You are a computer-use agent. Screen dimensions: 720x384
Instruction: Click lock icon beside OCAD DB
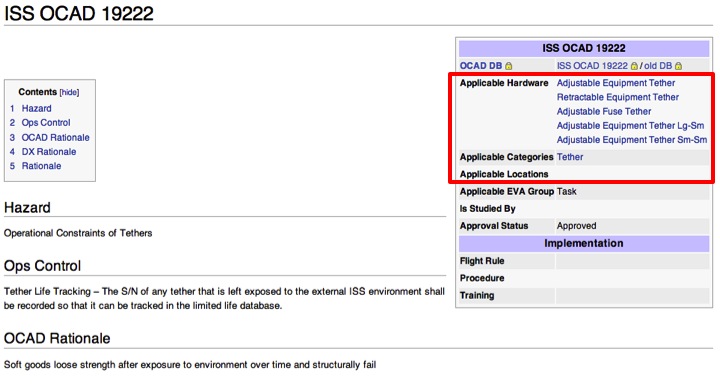(508, 66)
